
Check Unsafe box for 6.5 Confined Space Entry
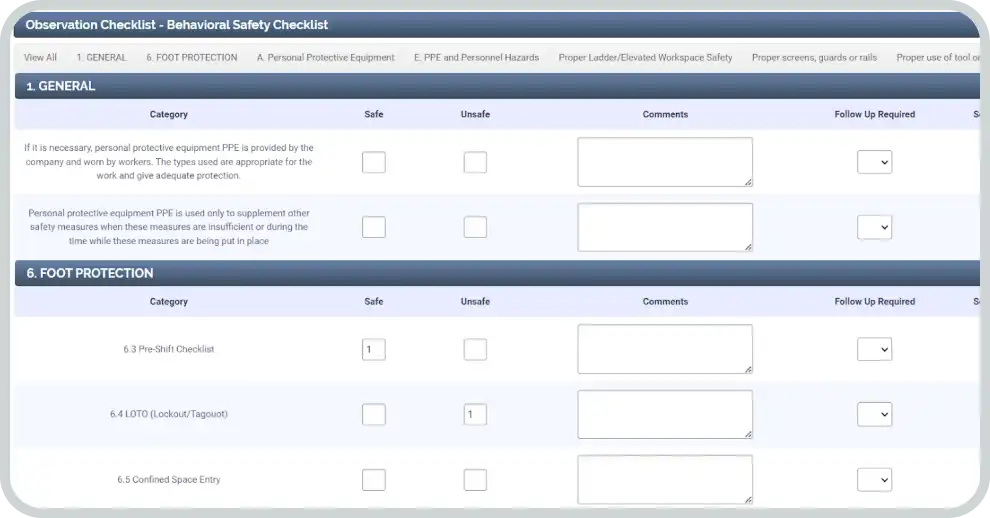(475, 480)
